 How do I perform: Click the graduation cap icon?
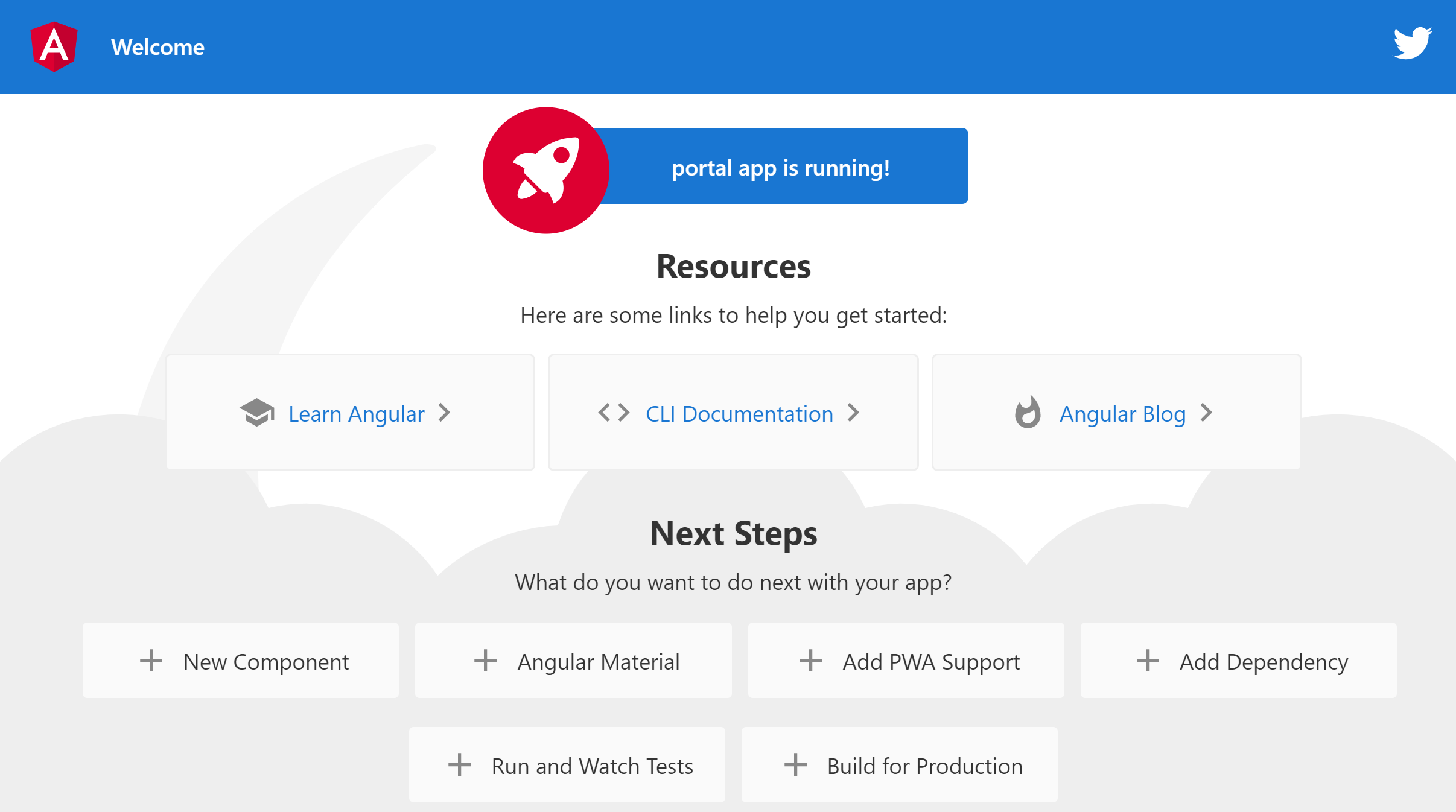tap(257, 413)
